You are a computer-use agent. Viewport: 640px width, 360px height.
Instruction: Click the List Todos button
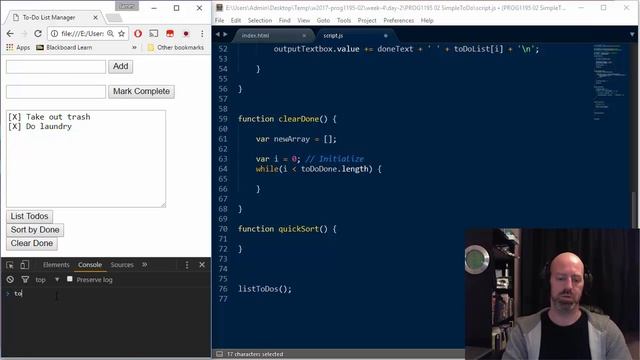click(29, 216)
